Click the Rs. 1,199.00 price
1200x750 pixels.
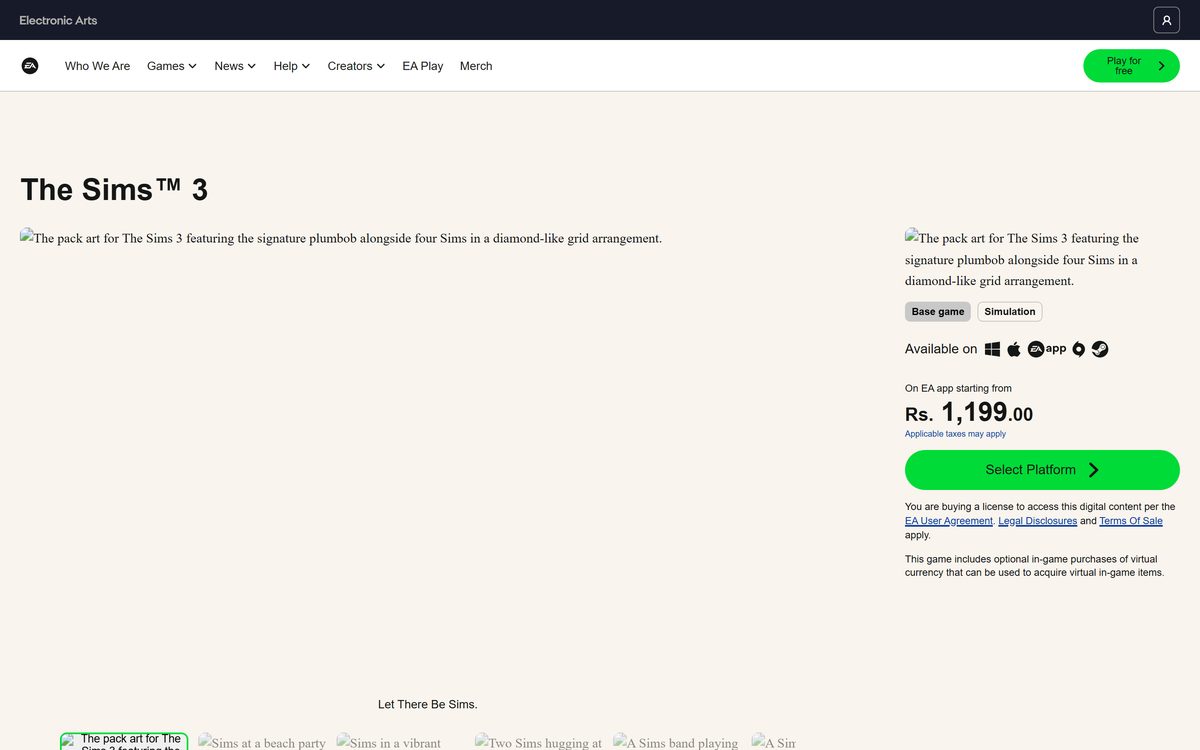(x=969, y=412)
